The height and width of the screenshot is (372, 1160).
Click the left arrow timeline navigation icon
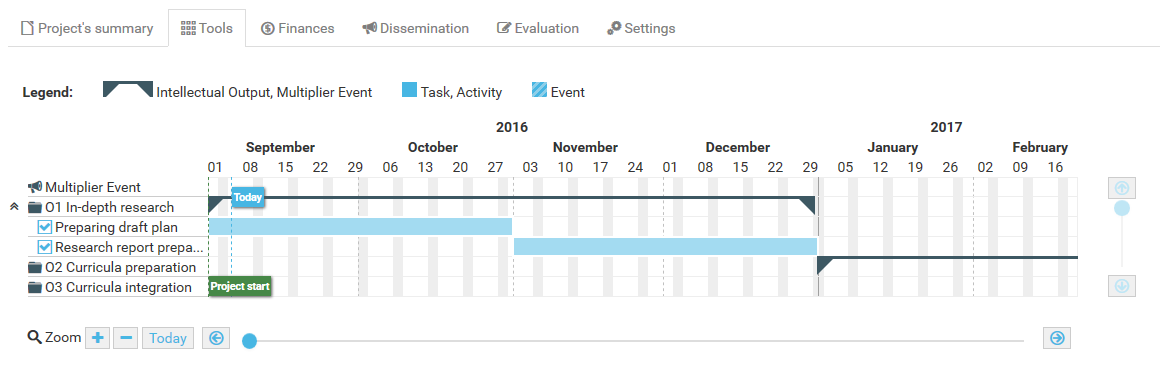tap(216, 338)
